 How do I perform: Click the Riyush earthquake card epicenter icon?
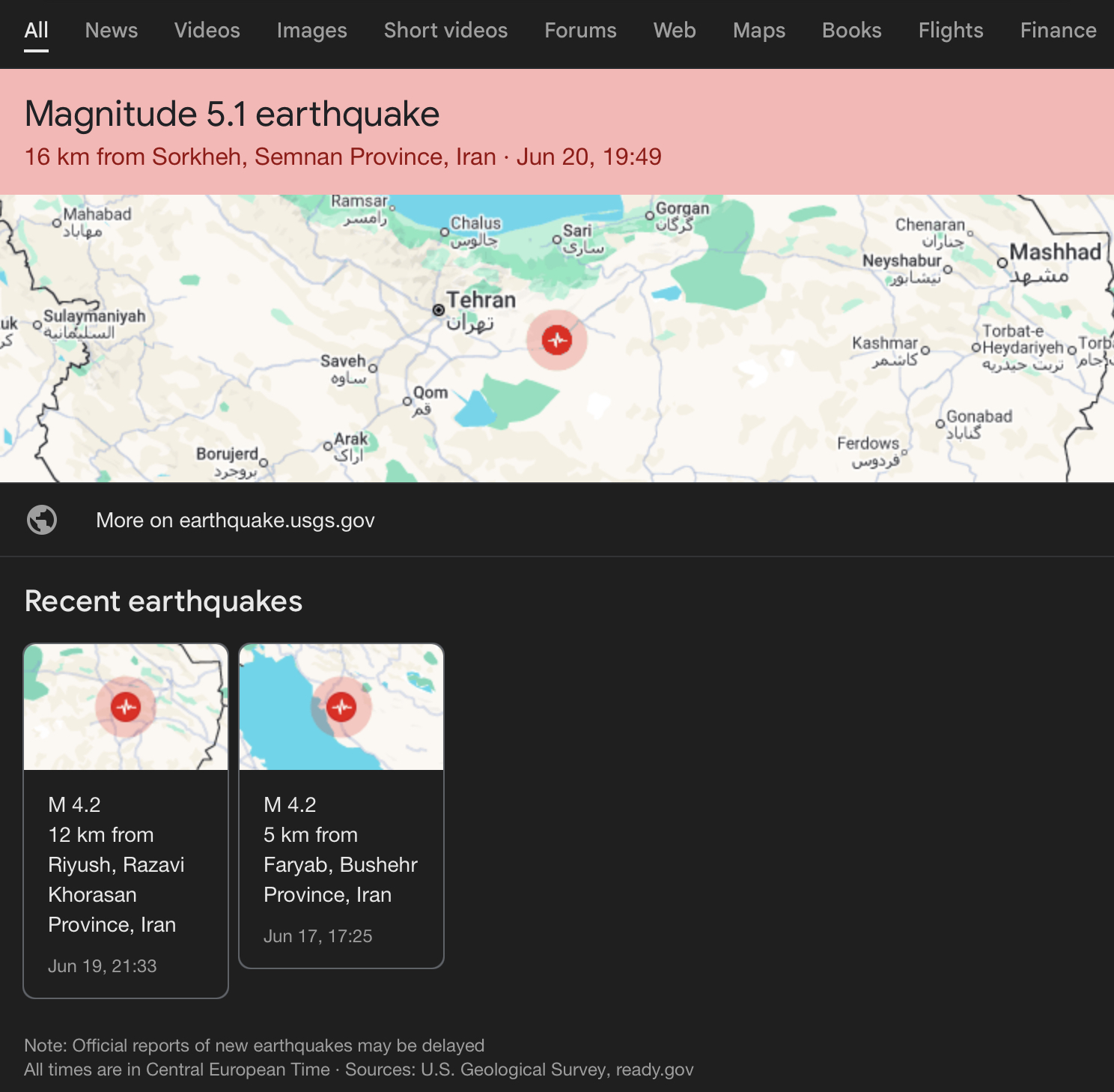point(126,706)
